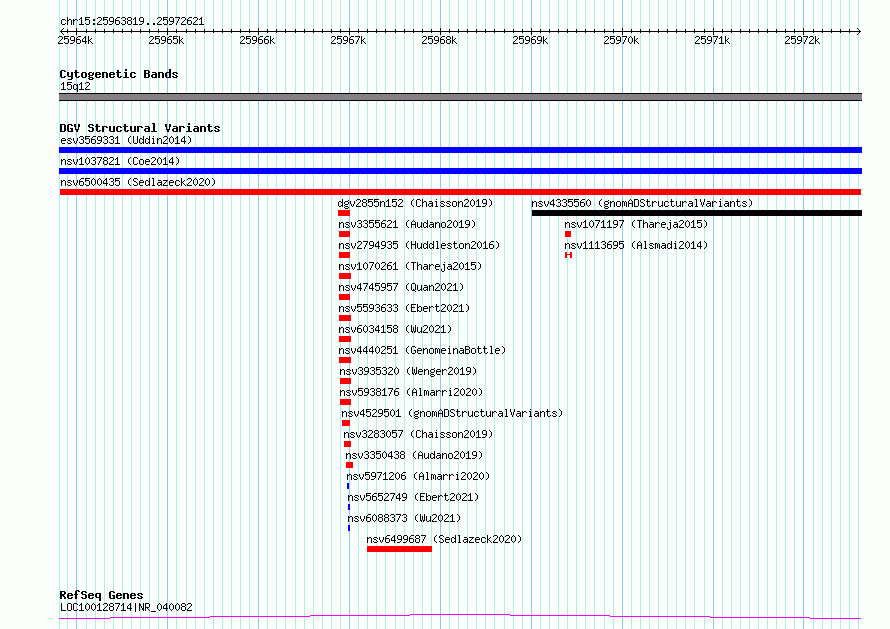Open nsv4335560 (gnomADStructuralVariants) label
The image size is (890, 629).
tap(642, 203)
